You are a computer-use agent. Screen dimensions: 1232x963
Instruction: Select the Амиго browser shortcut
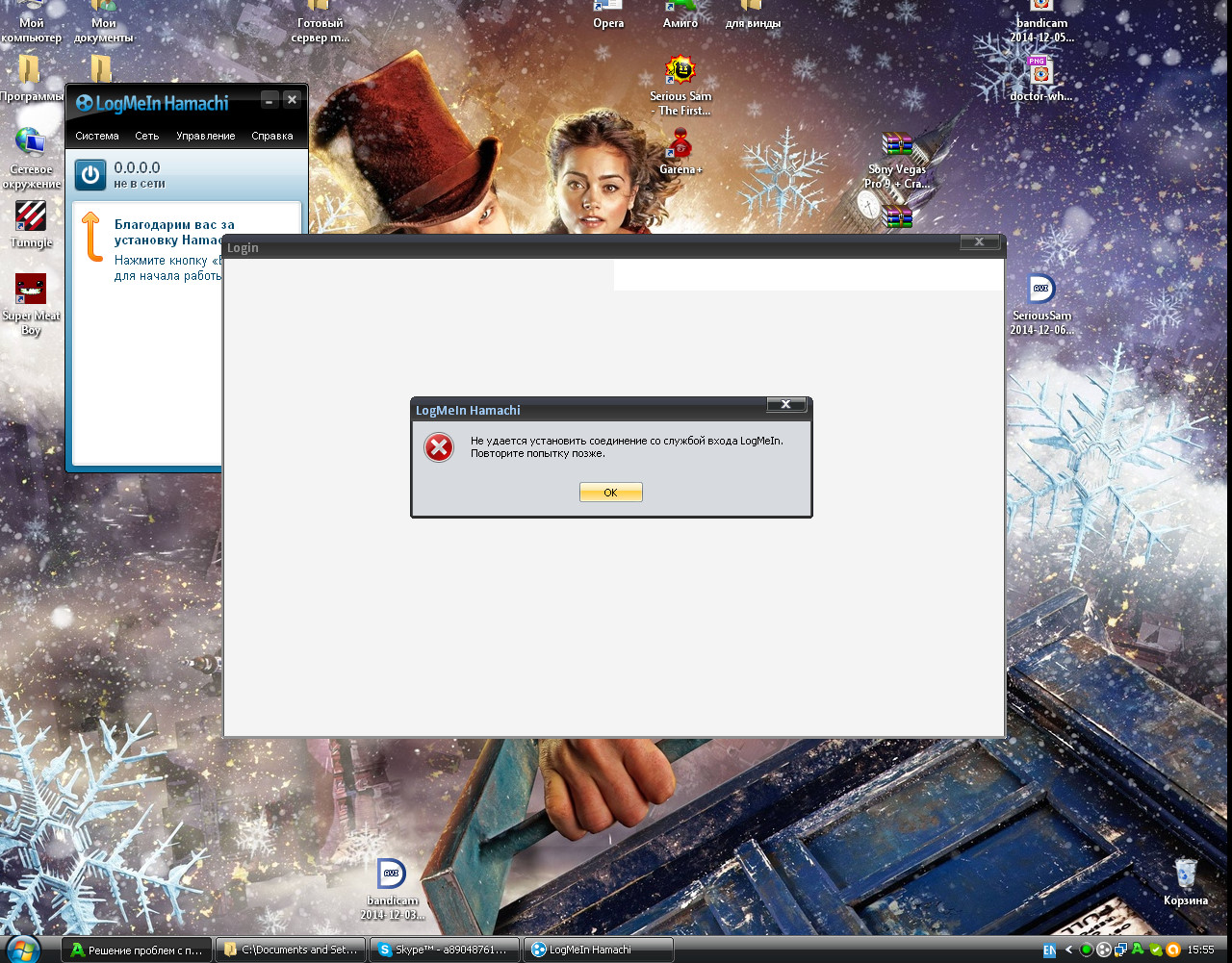pyautogui.click(x=680, y=15)
